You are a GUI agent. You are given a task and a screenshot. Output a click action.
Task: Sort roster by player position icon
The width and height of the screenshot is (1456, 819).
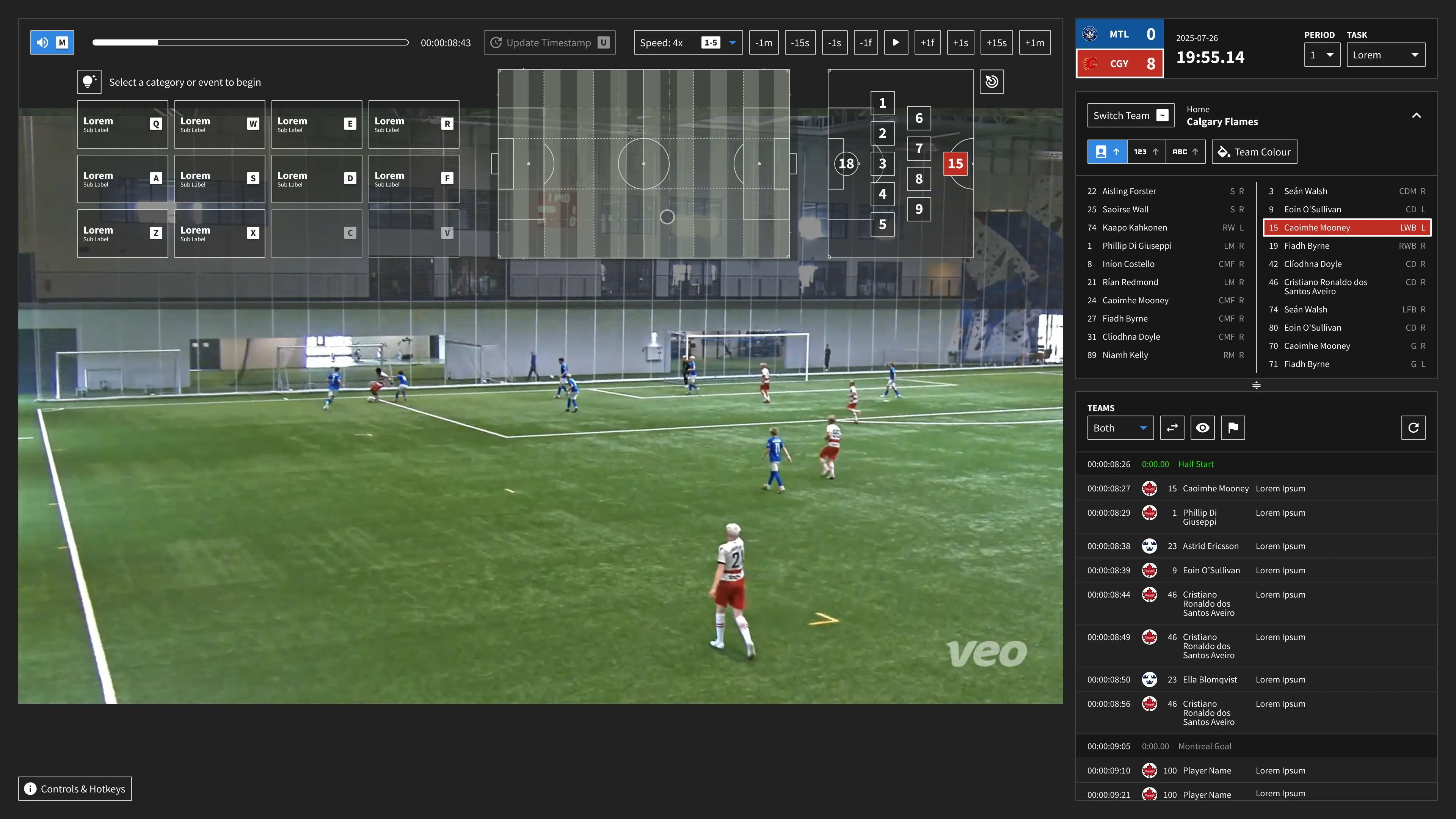coord(1107,152)
